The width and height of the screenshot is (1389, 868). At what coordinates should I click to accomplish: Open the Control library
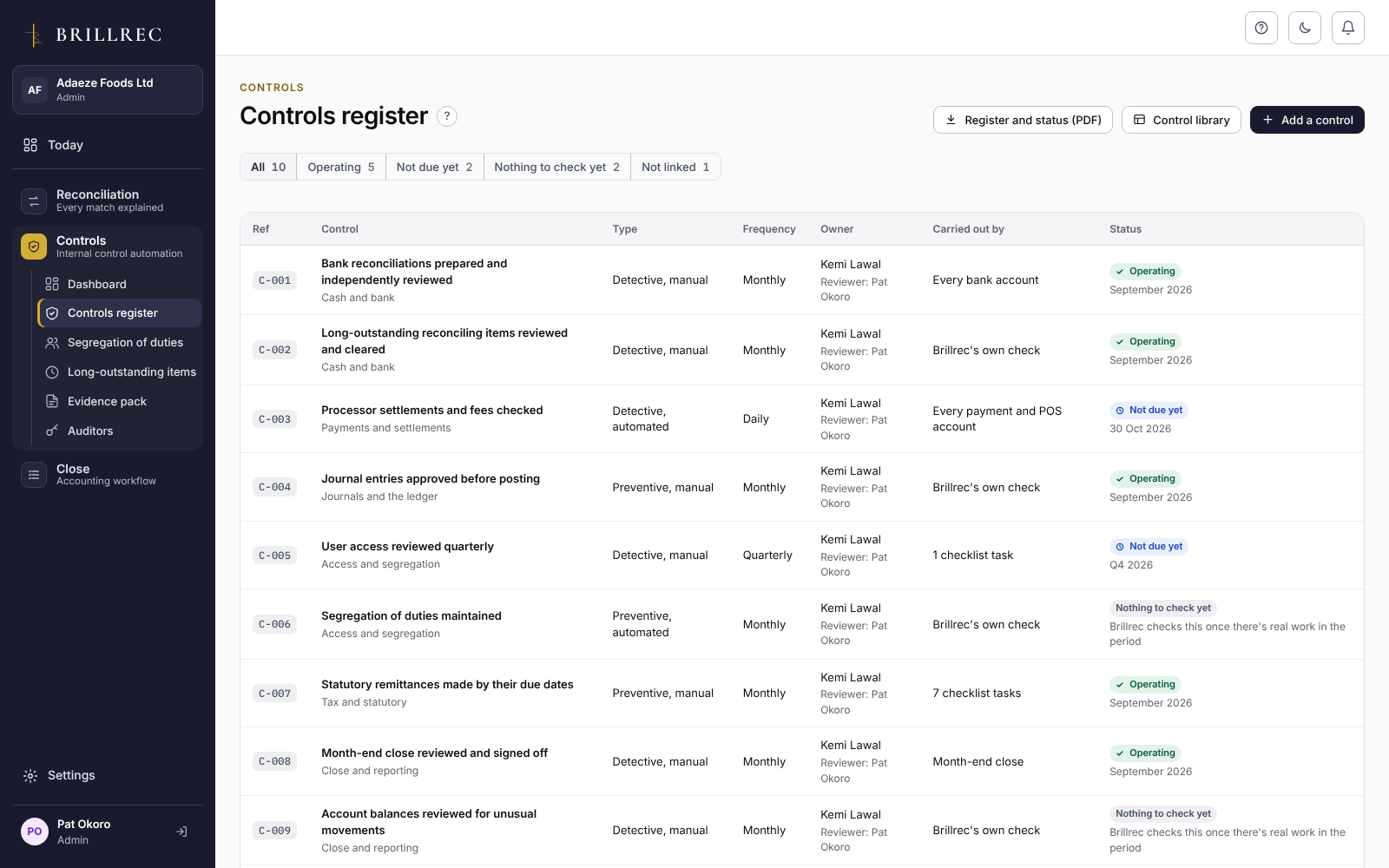click(1182, 120)
